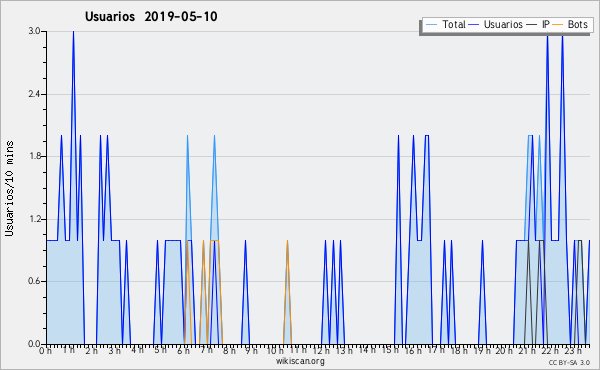Screen dimensions: 600x370
Task: Click the 'wikiscan.org' text below the chart
Action: [x=300, y=361]
